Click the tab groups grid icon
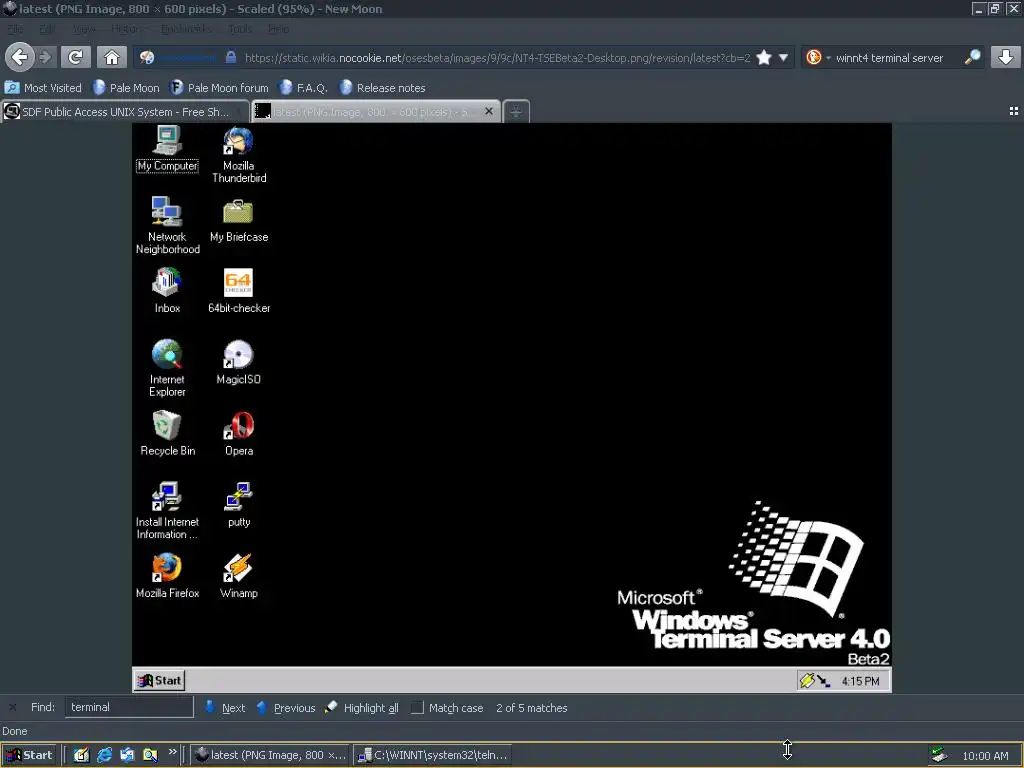Viewport: 1024px width, 768px height. (1014, 111)
